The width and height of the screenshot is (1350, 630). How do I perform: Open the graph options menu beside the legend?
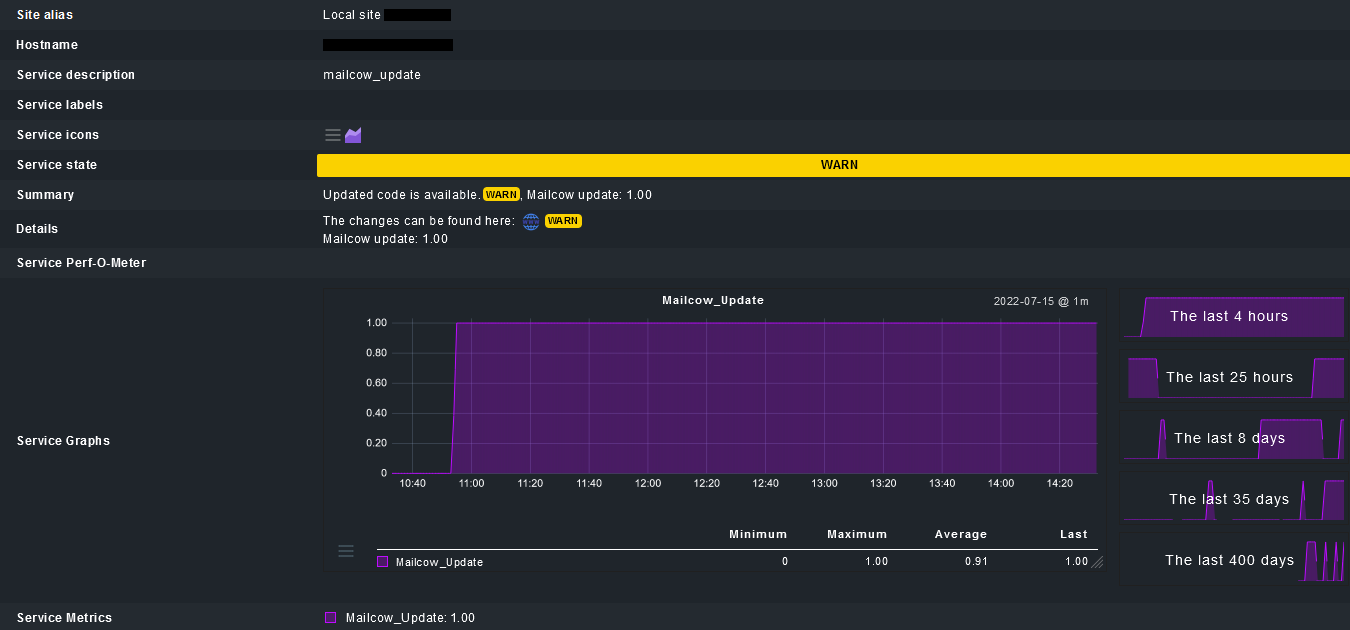coord(346,551)
